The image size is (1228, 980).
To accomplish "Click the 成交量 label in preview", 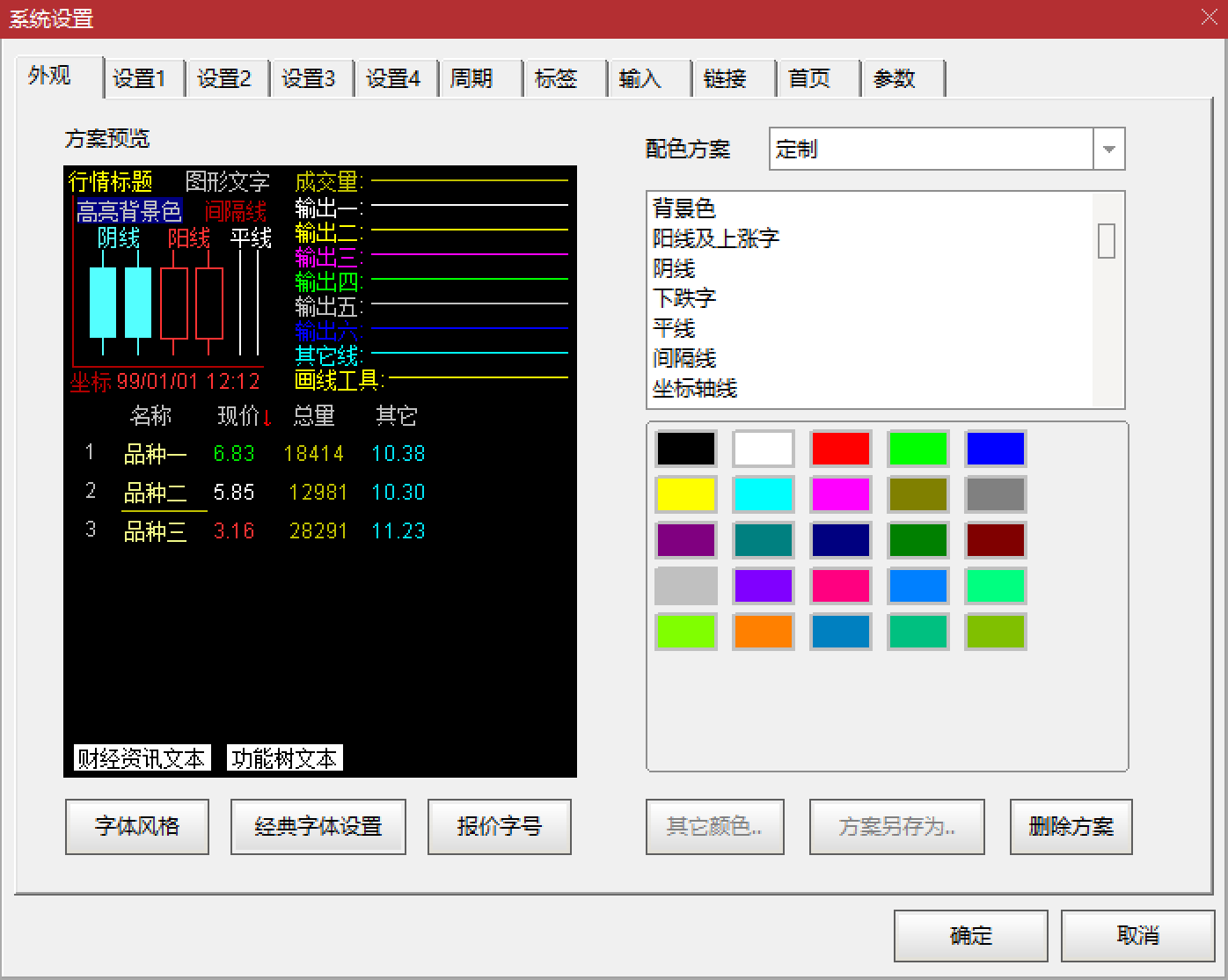I will [x=328, y=182].
